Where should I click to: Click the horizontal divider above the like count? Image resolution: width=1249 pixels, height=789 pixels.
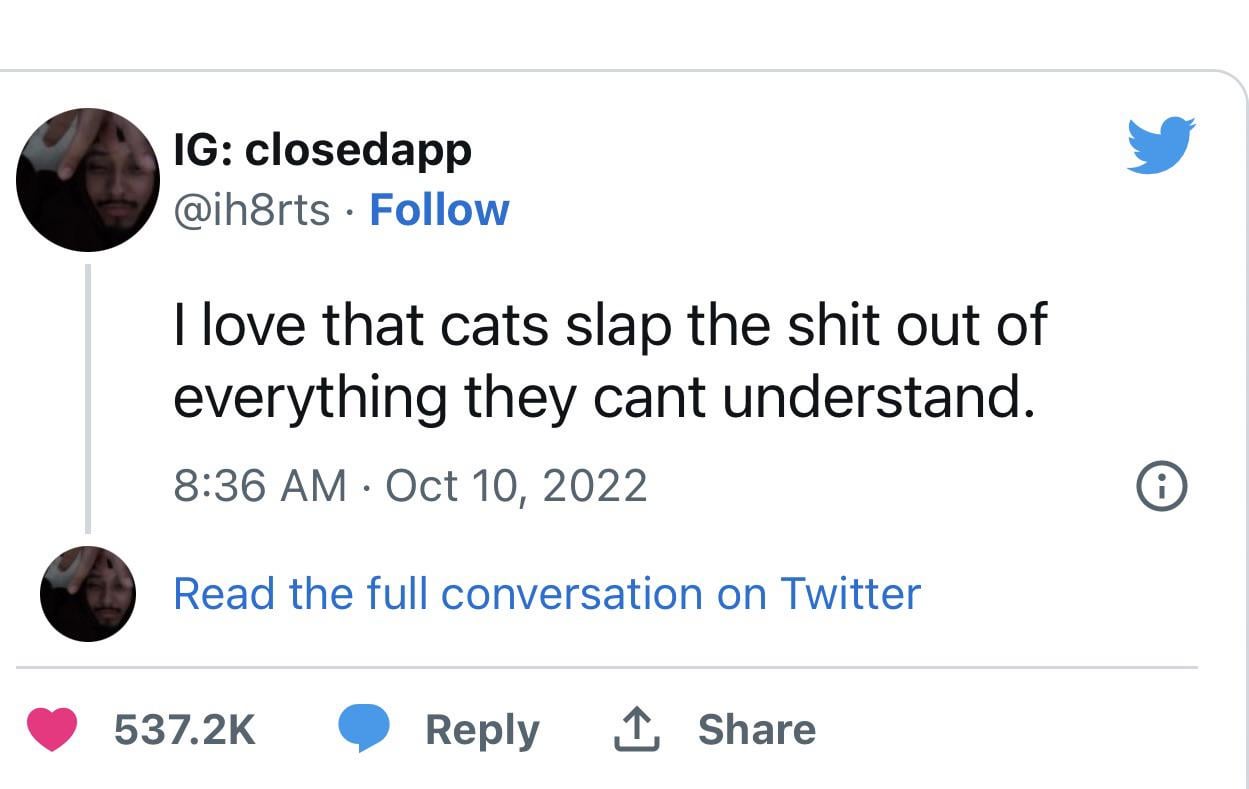(x=606, y=666)
